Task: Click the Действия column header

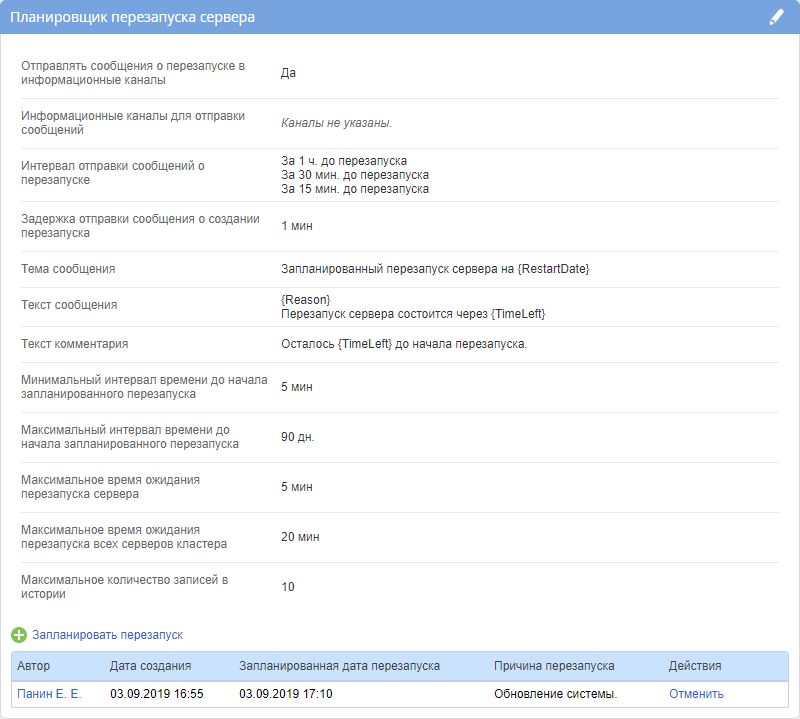Action: click(694, 666)
